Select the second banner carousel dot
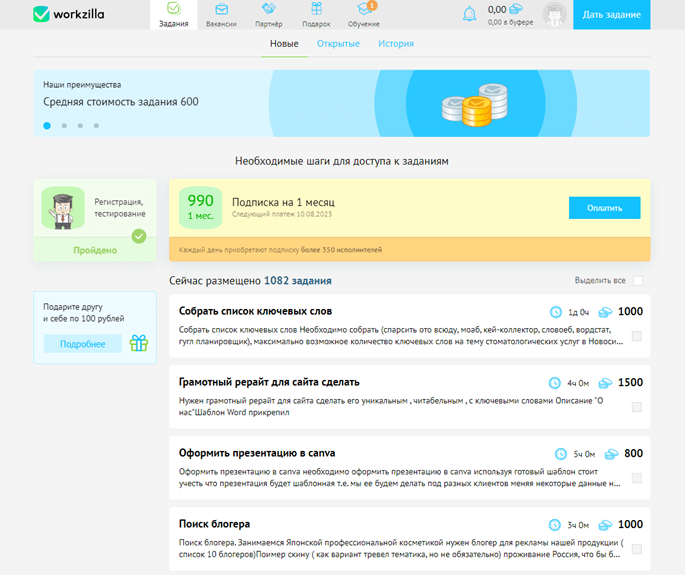This screenshot has height=575, width=685. point(64,126)
